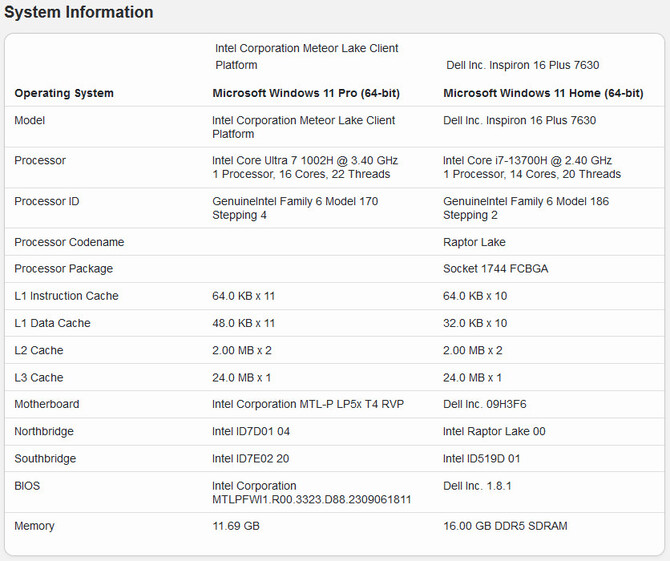
Task: Click the 'Memory' row label
Action: coord(34,526)
